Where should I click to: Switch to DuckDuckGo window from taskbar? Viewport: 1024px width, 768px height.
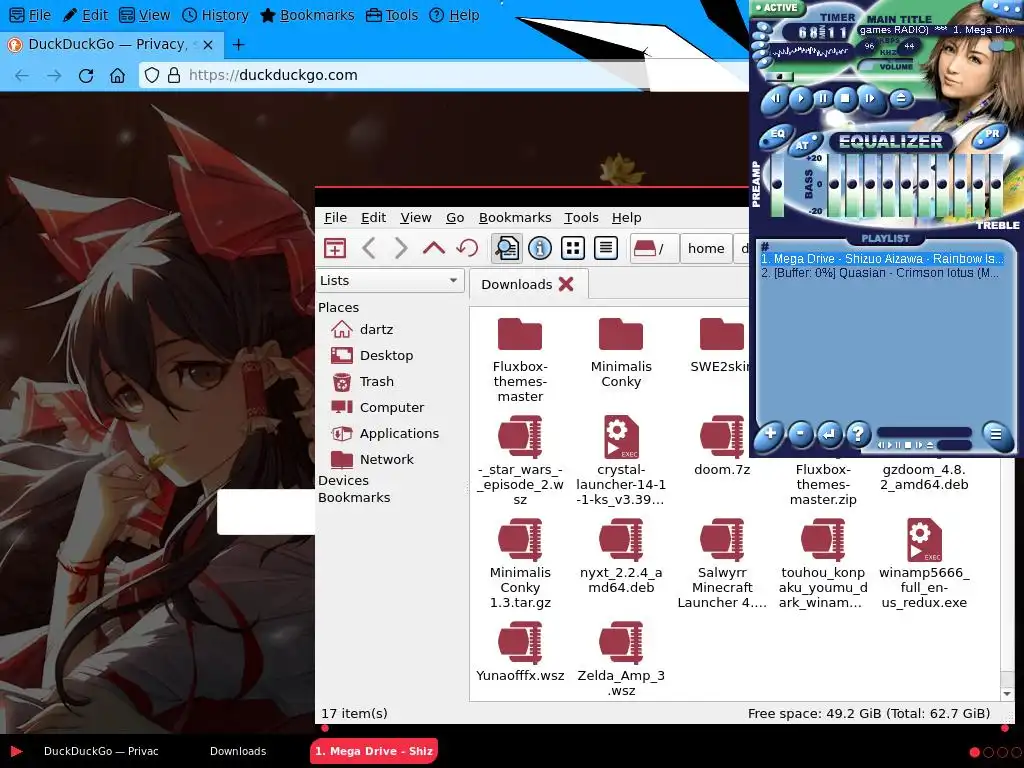[x=101, y=751]
